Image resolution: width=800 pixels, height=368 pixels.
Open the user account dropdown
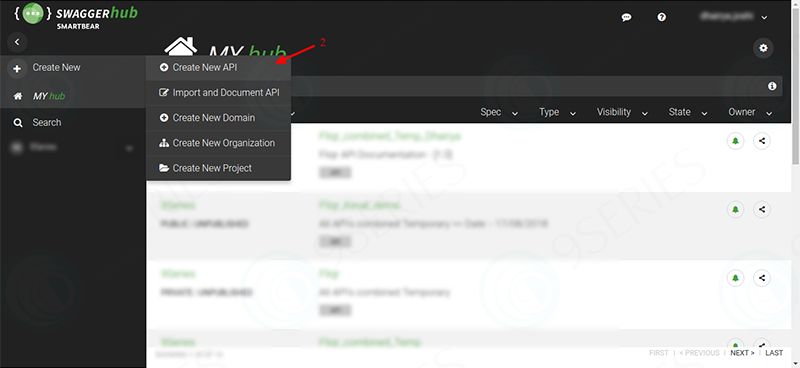pos(734,17)
